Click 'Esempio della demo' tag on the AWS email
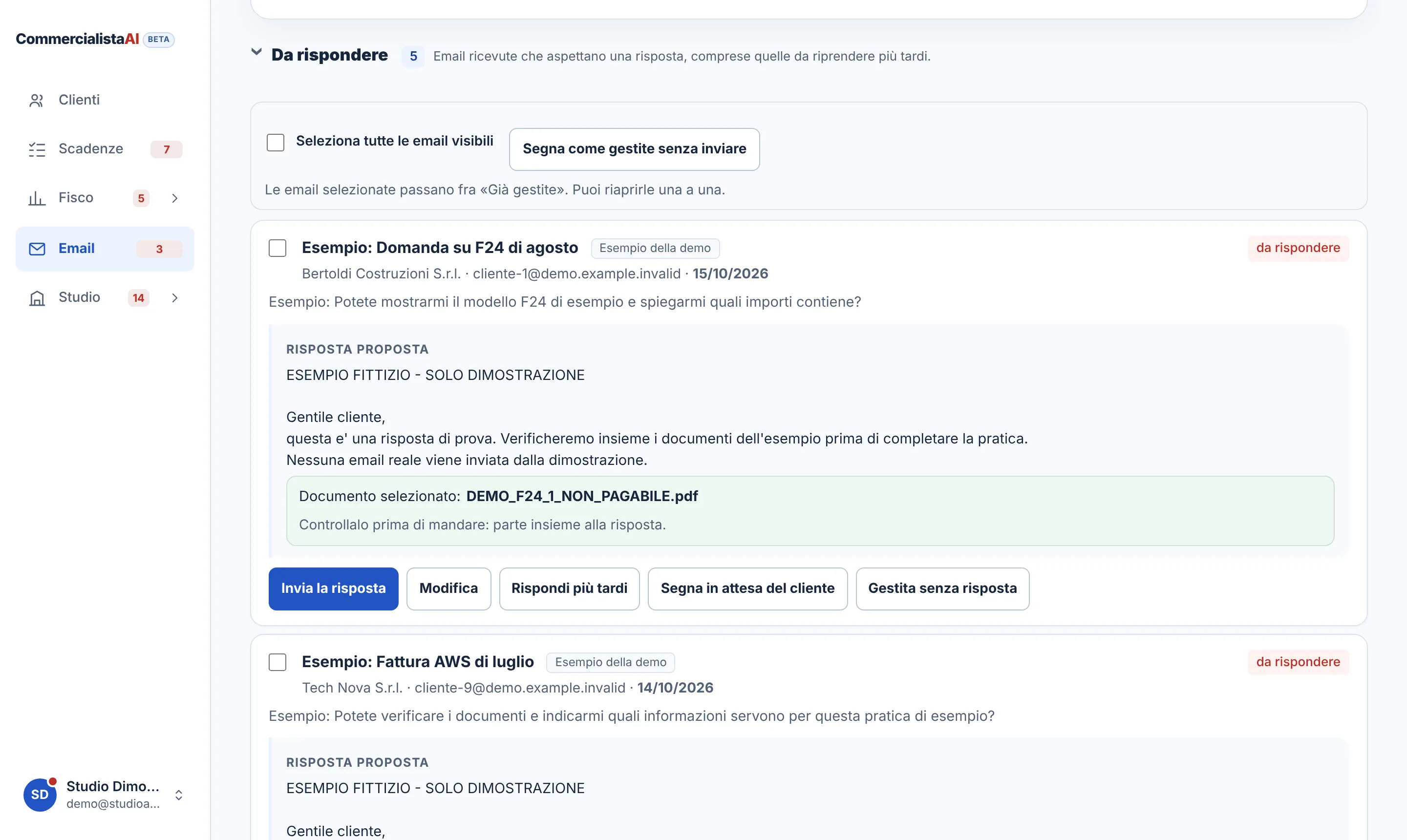Image resolution: width=1407 pixels, height=840 pixels. tap(610, 662)
